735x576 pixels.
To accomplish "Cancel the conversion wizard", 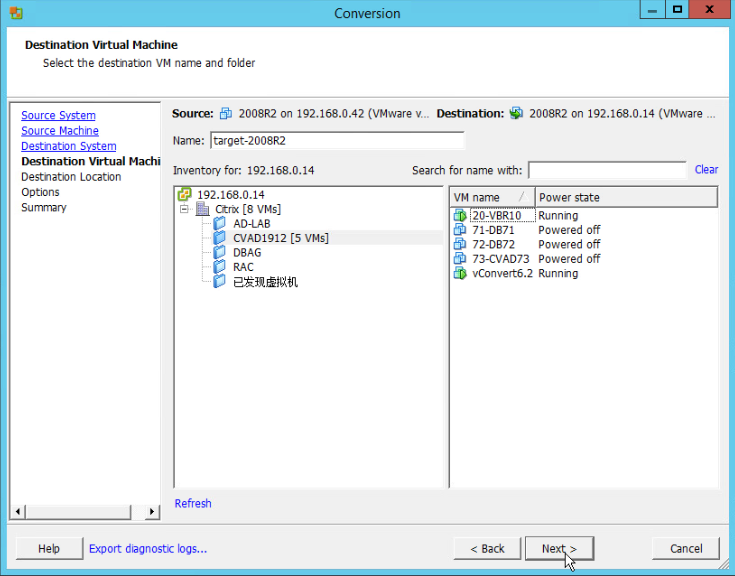I will [x=686, y=549].
